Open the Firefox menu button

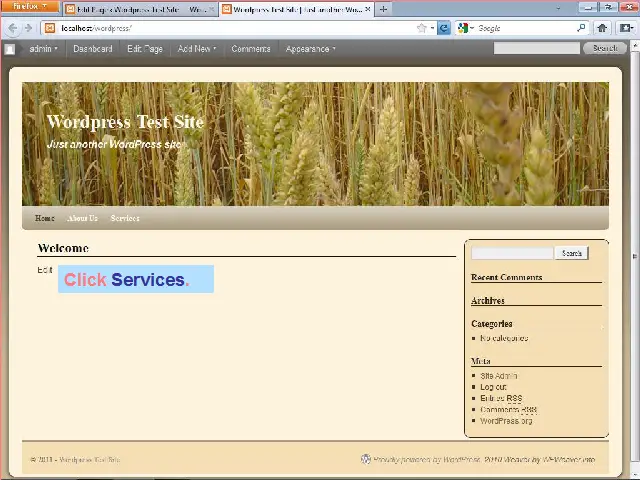click(x=29, y=6)
